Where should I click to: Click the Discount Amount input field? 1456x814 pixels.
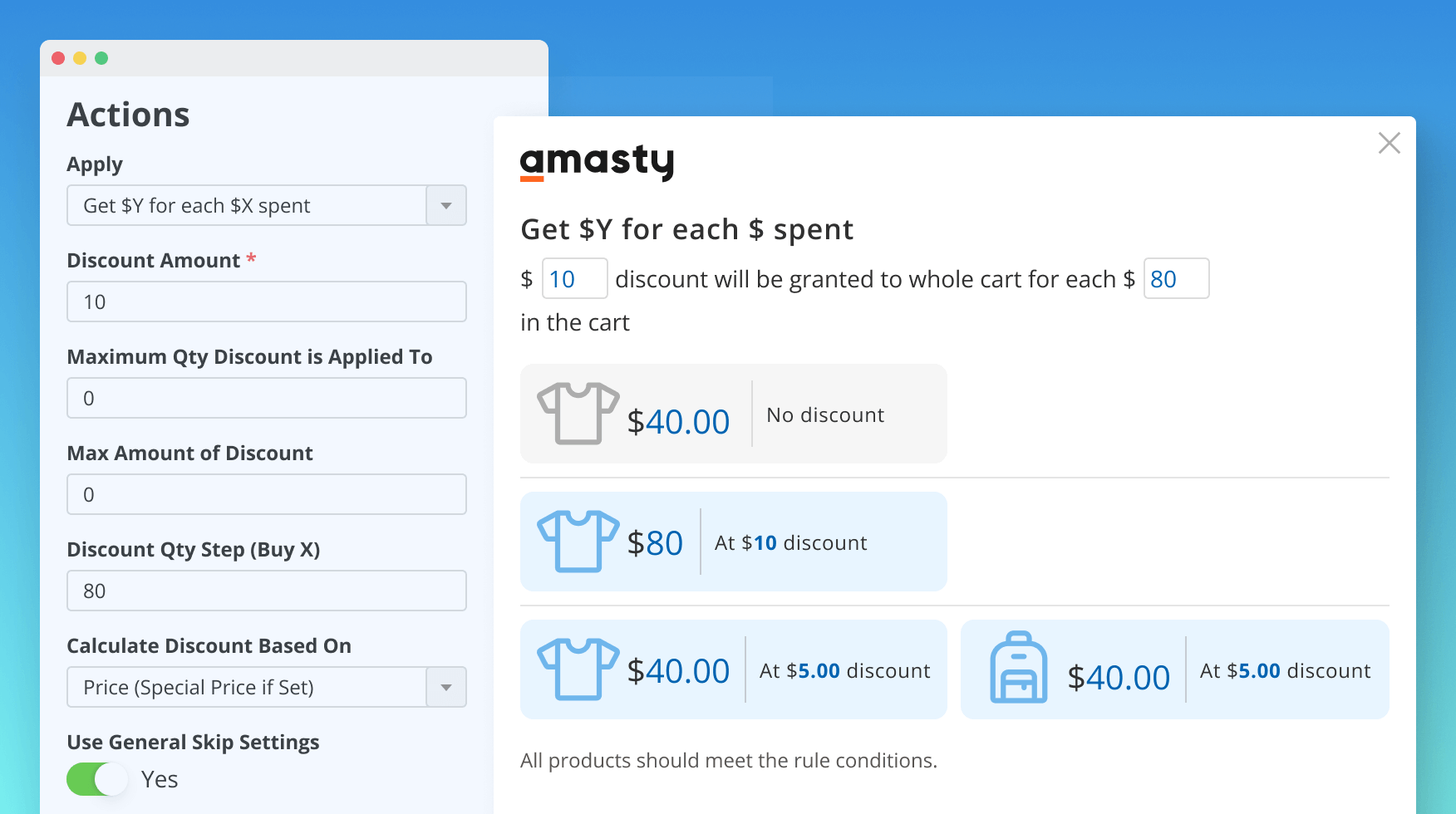click(x=266, y=302)
